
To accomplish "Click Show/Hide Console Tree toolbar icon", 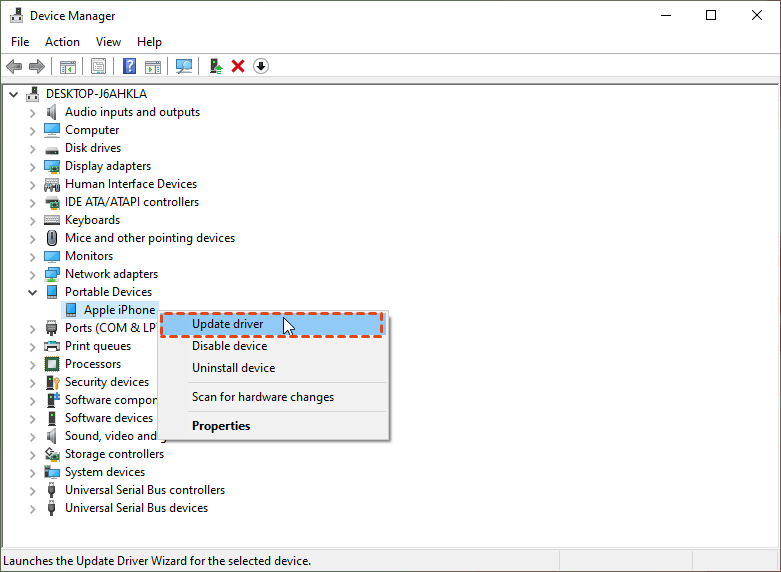I will click(x=68, y=66).
